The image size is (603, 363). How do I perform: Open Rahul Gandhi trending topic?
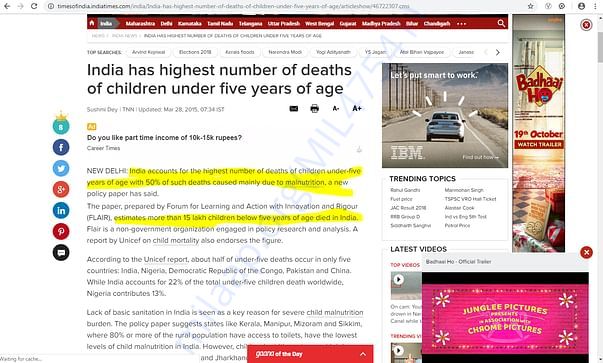[x=405, y=190]
